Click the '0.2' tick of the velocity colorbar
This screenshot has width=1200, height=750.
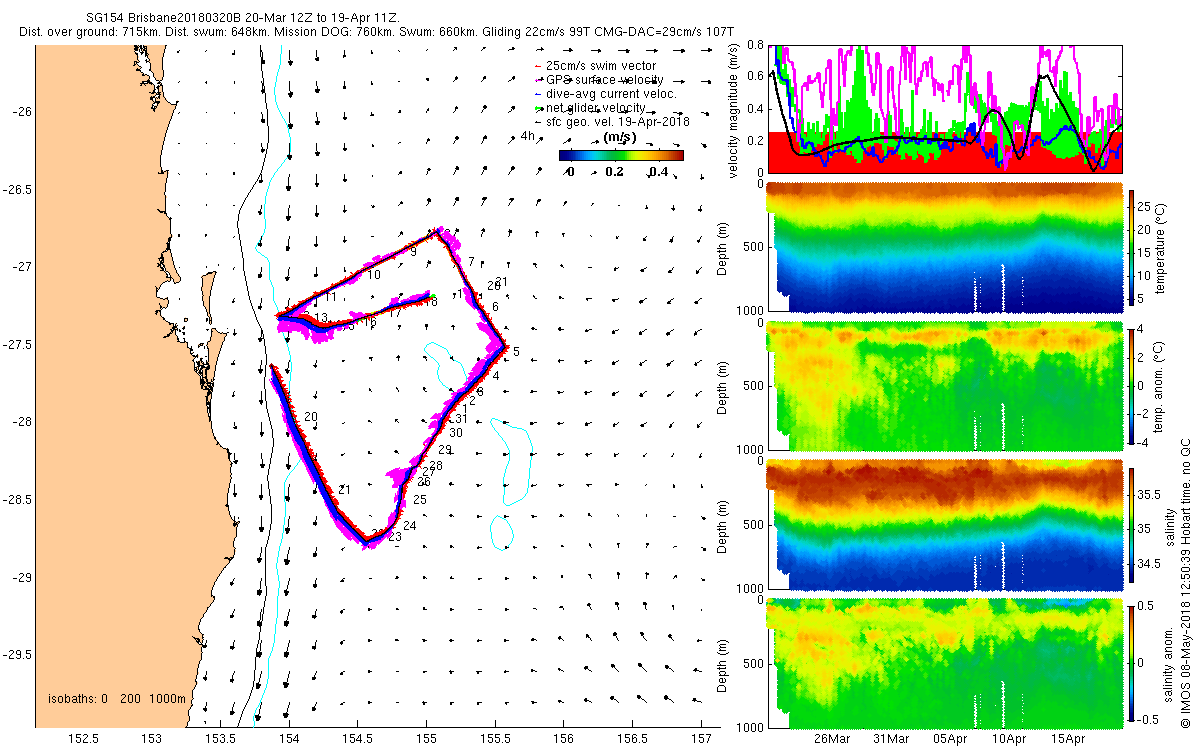coord(614,172)
